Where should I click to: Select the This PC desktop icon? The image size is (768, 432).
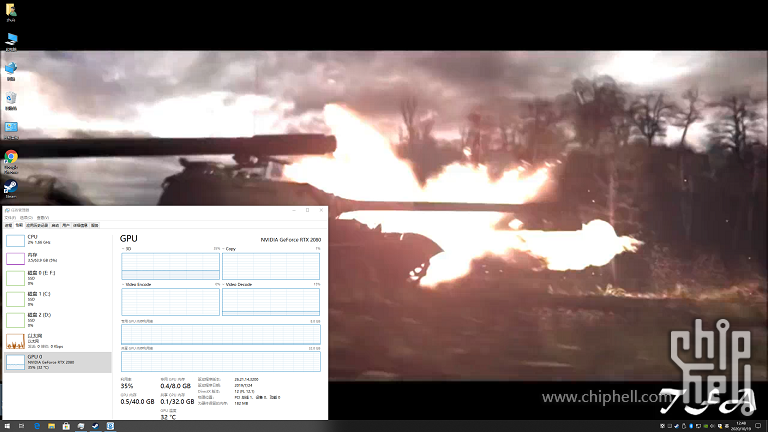tap(11, 42)
